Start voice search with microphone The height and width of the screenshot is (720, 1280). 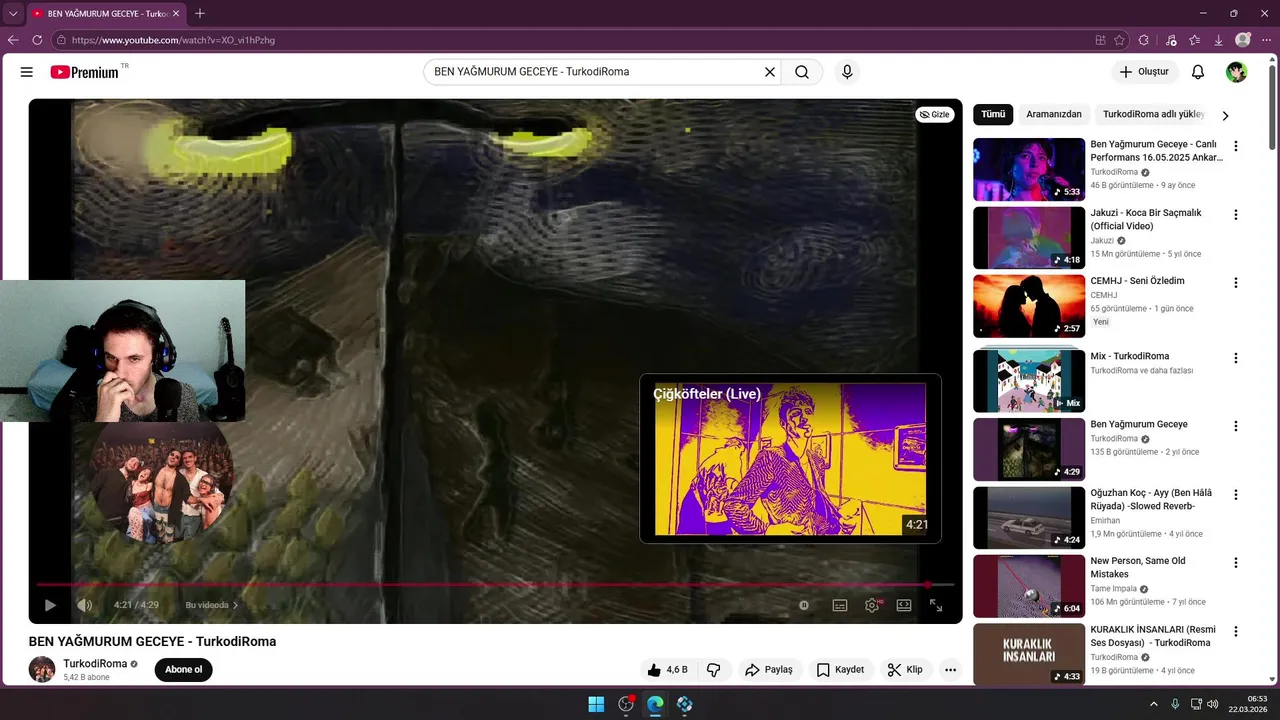(847, 72)
